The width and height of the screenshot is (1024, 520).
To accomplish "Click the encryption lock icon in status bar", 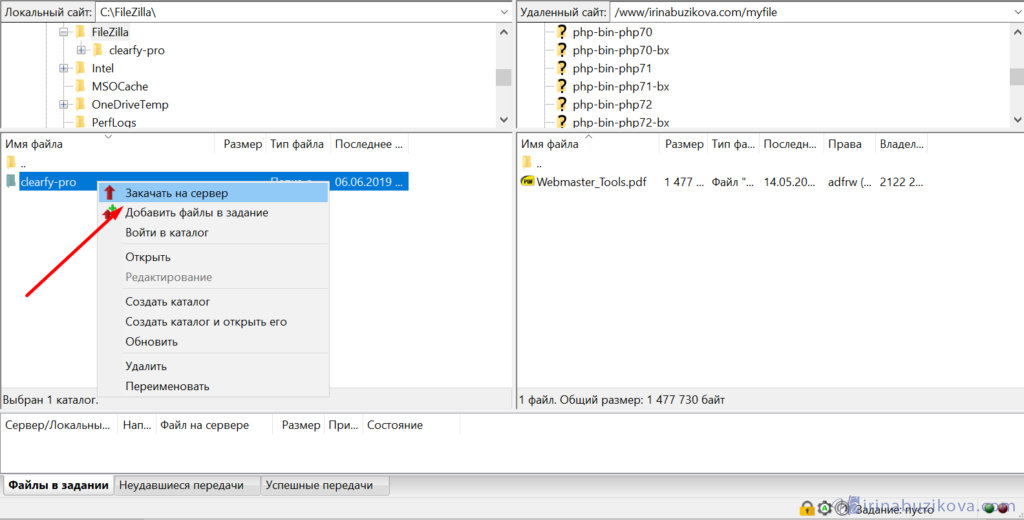I will [805, 509].
